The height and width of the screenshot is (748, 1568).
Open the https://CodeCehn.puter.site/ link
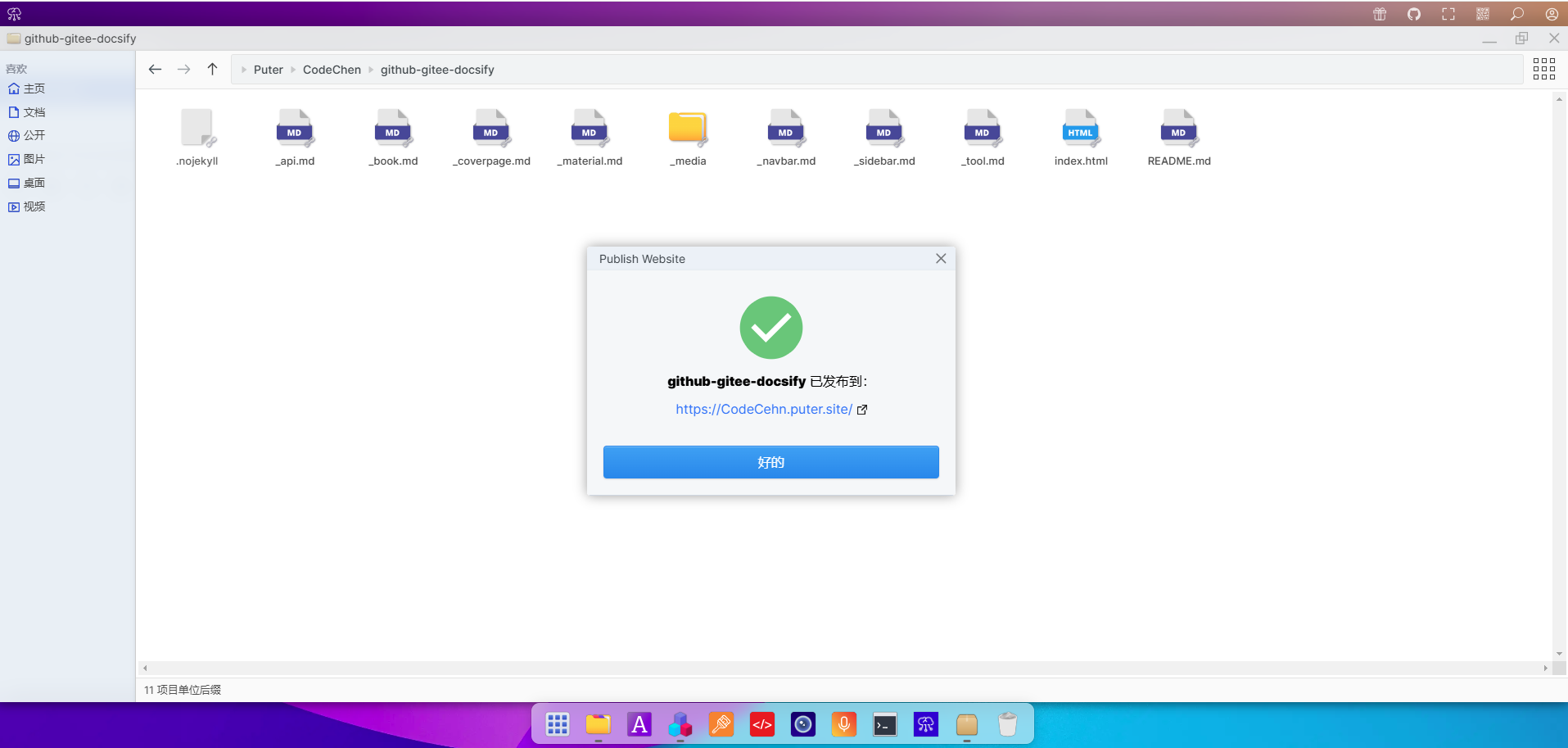[764, 410]
